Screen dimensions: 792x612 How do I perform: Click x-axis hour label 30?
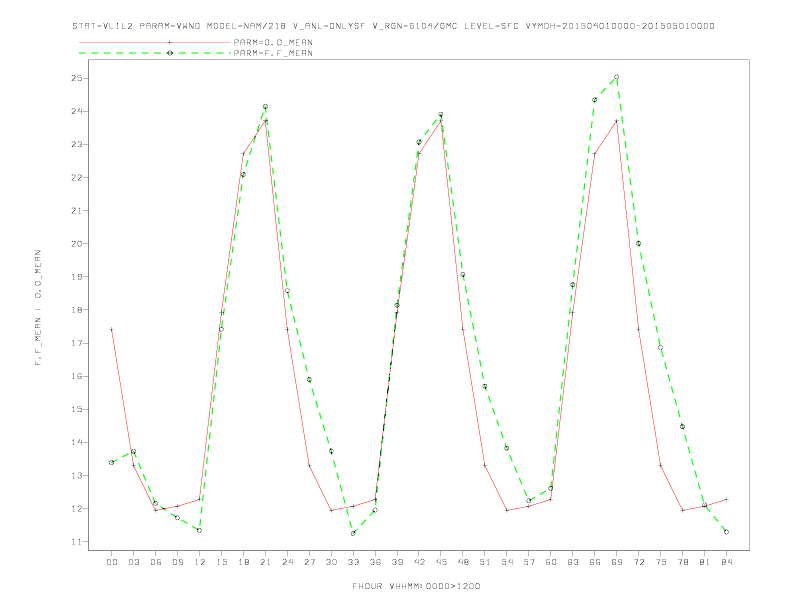(331, 562)
